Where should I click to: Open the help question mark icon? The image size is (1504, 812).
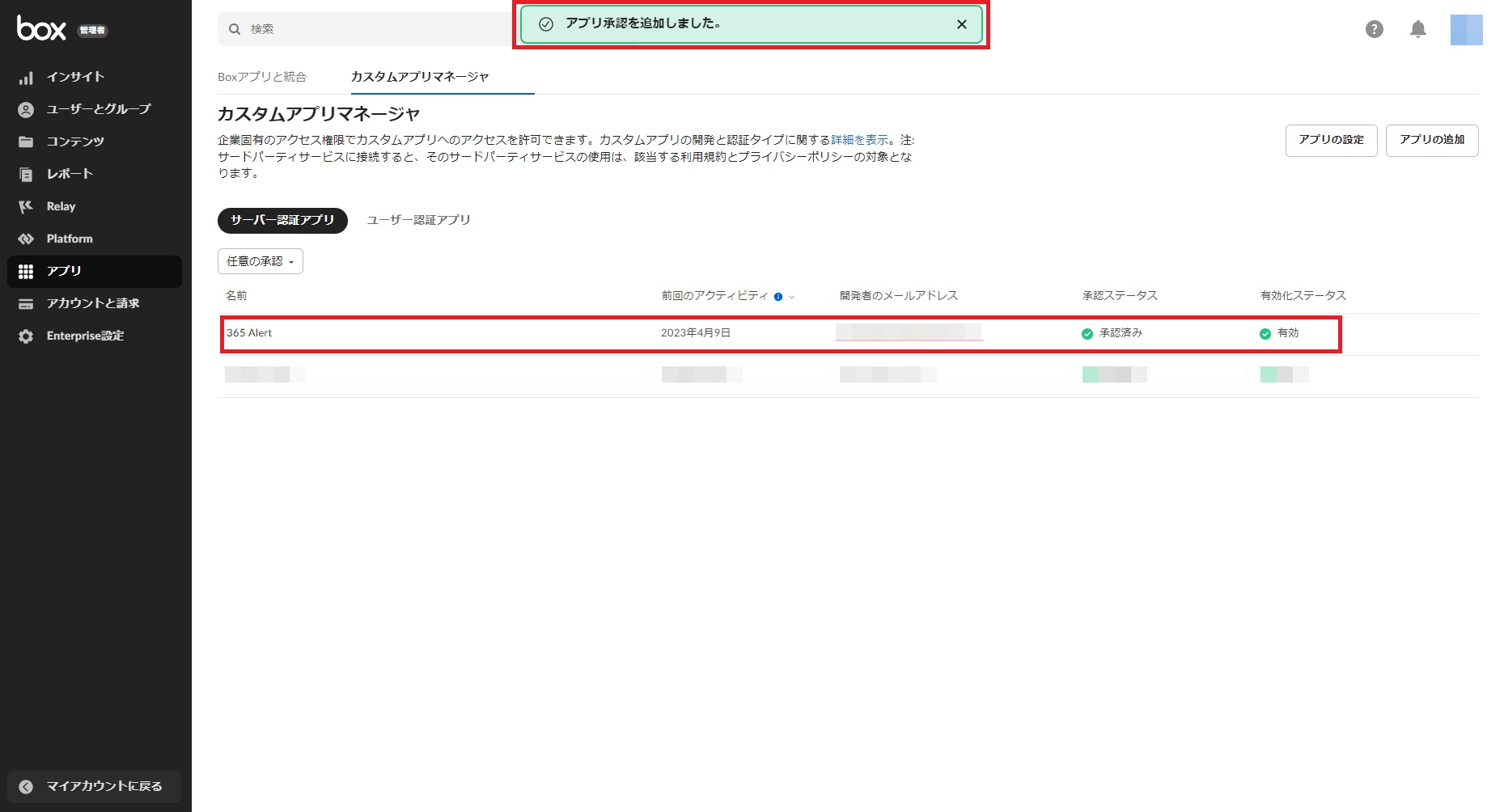[1374, 29]
